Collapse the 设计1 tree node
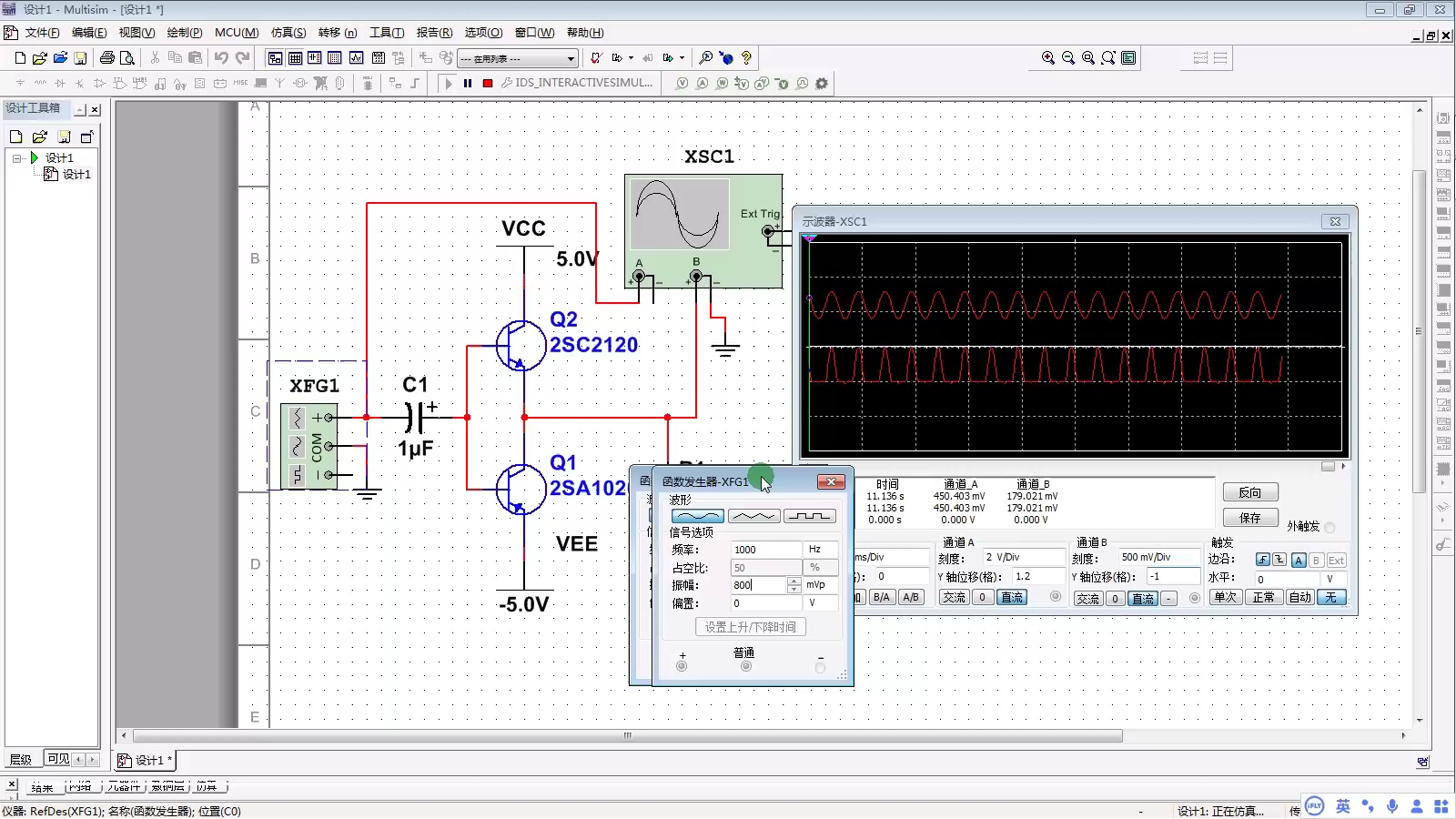The height and width of the screenshot is (819, 1456). [16, 158]
